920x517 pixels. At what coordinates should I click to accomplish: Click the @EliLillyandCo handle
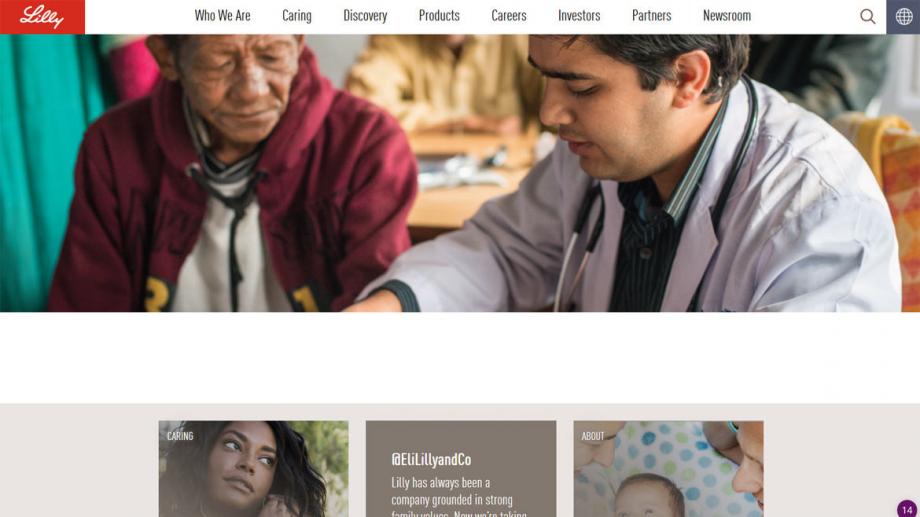431,459
